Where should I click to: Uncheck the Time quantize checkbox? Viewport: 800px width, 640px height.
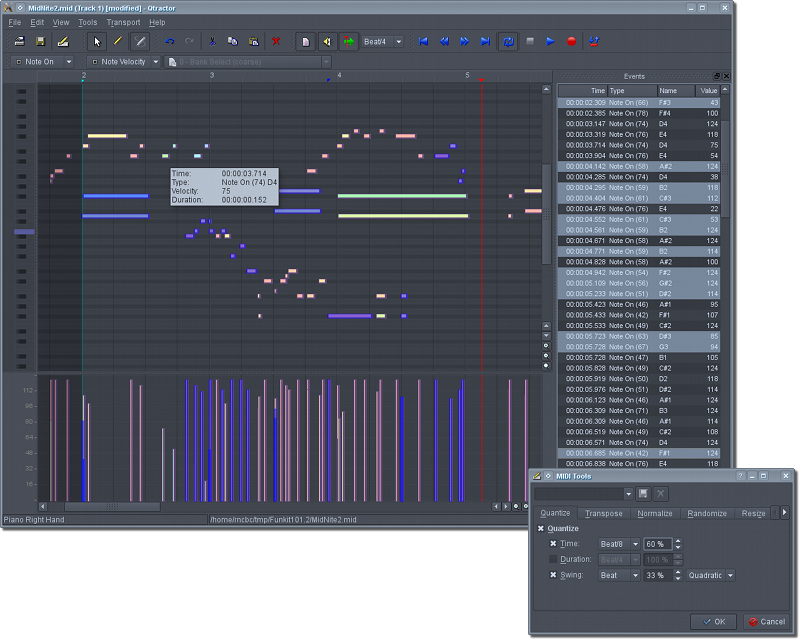point(553,544)
